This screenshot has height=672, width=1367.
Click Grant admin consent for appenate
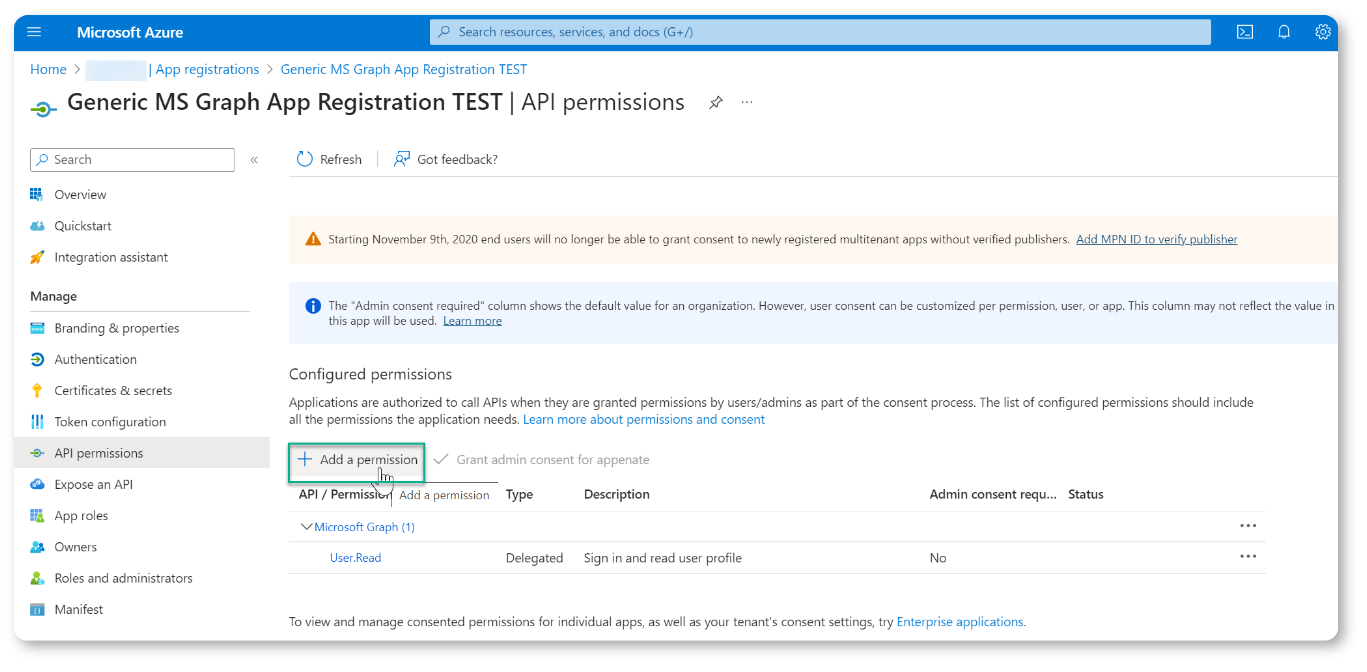[x=541, y=460]
